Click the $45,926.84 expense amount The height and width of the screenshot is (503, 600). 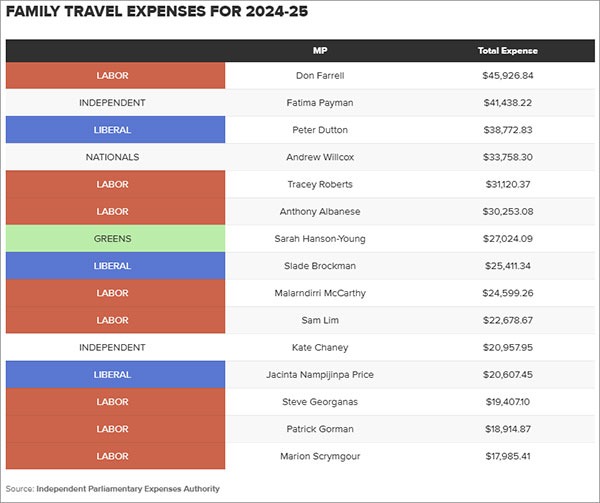click(x=507, y=75)
